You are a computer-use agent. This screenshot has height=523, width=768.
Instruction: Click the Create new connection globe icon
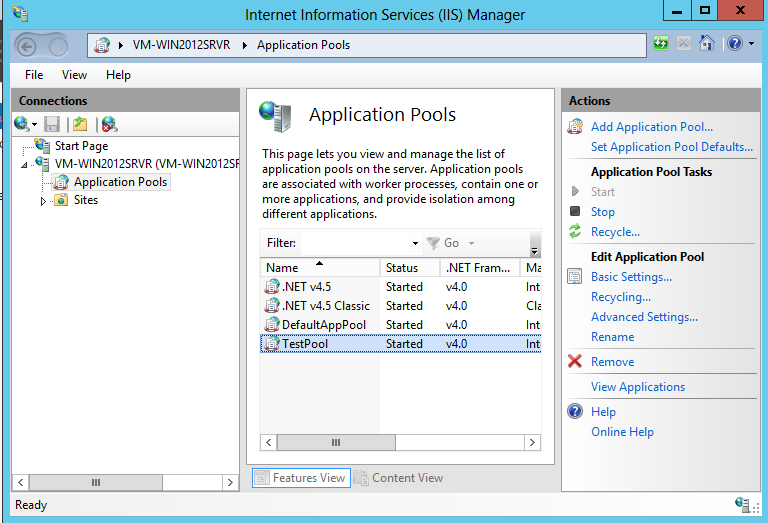(21, 124)
